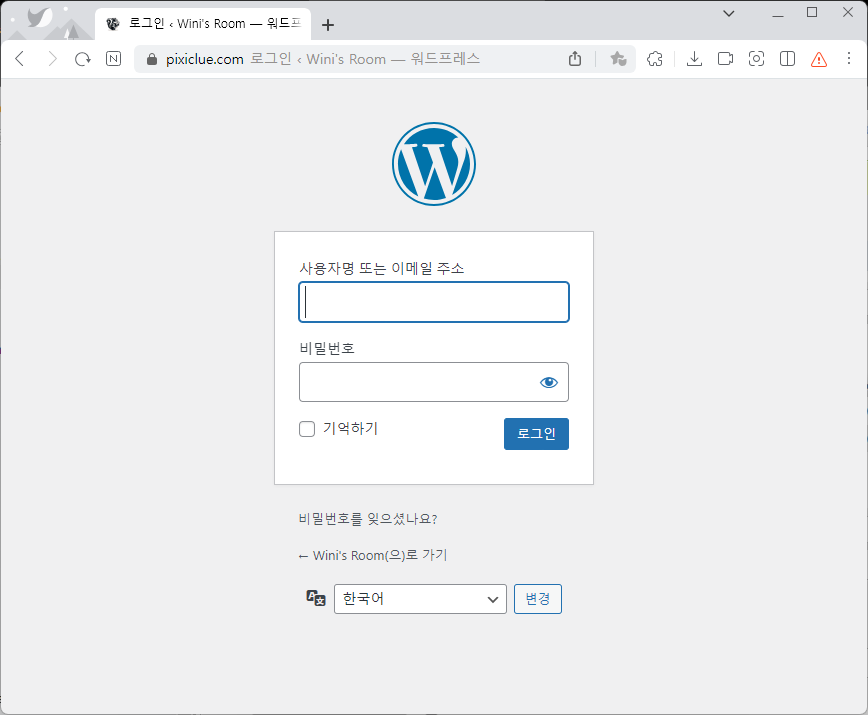Reload the page with the refresh icon
Viewport: 868px width, 715px height.
pyautogui.click(x=82, y=59)
